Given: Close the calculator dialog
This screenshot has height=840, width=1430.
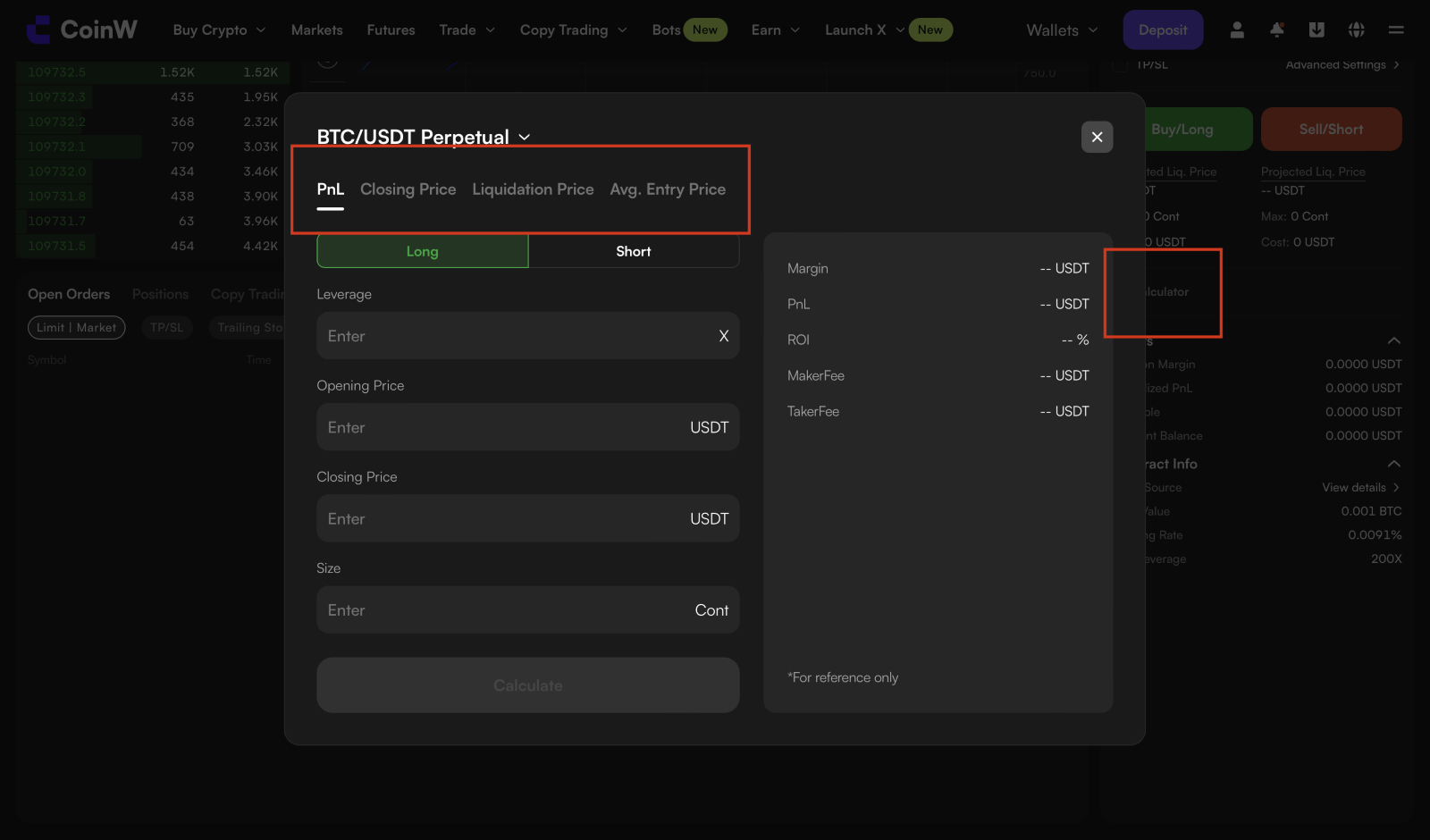Looking at the screenshot, I should coord(1097,137).
